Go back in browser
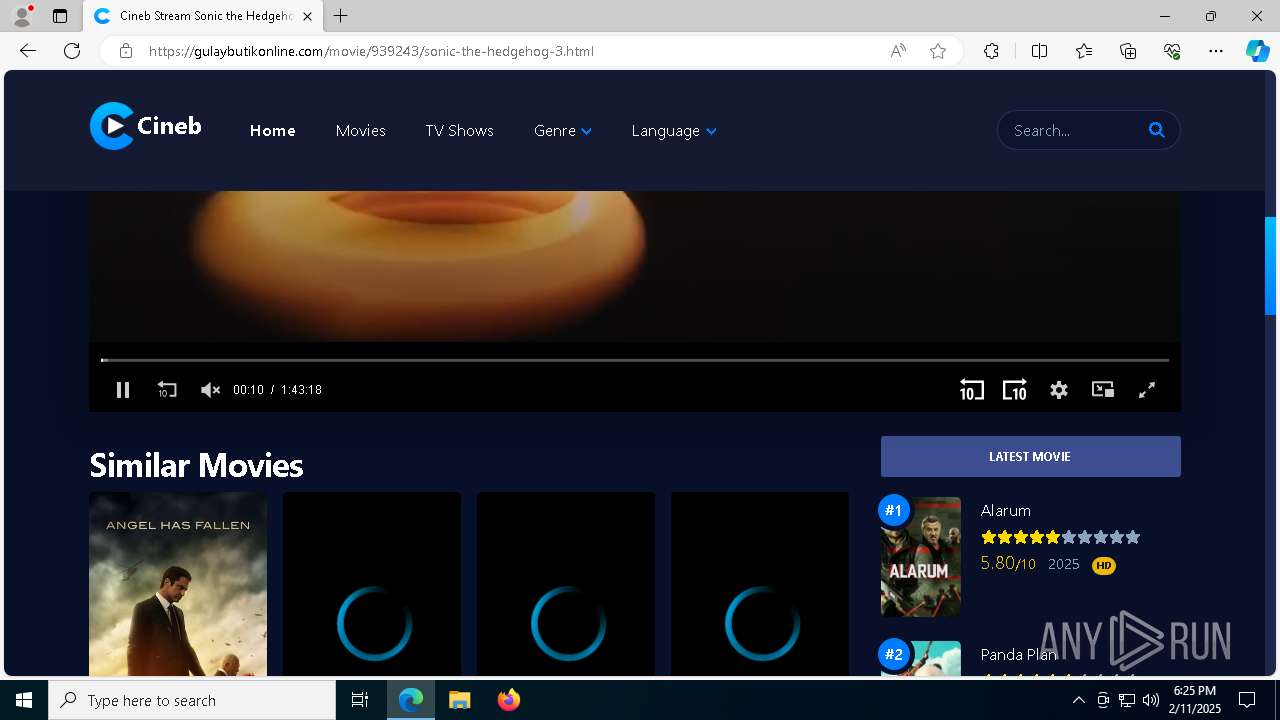The width and height of the screenshot is (1280, 720). click(28, 51)
